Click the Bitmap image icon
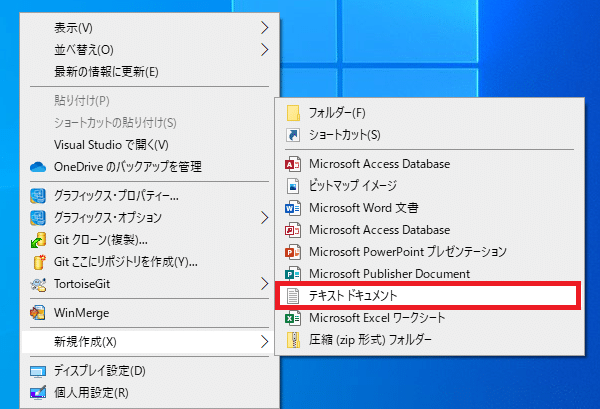Viewport: 600px width, 409px height. pyautogui.click(x=293, y=186)
